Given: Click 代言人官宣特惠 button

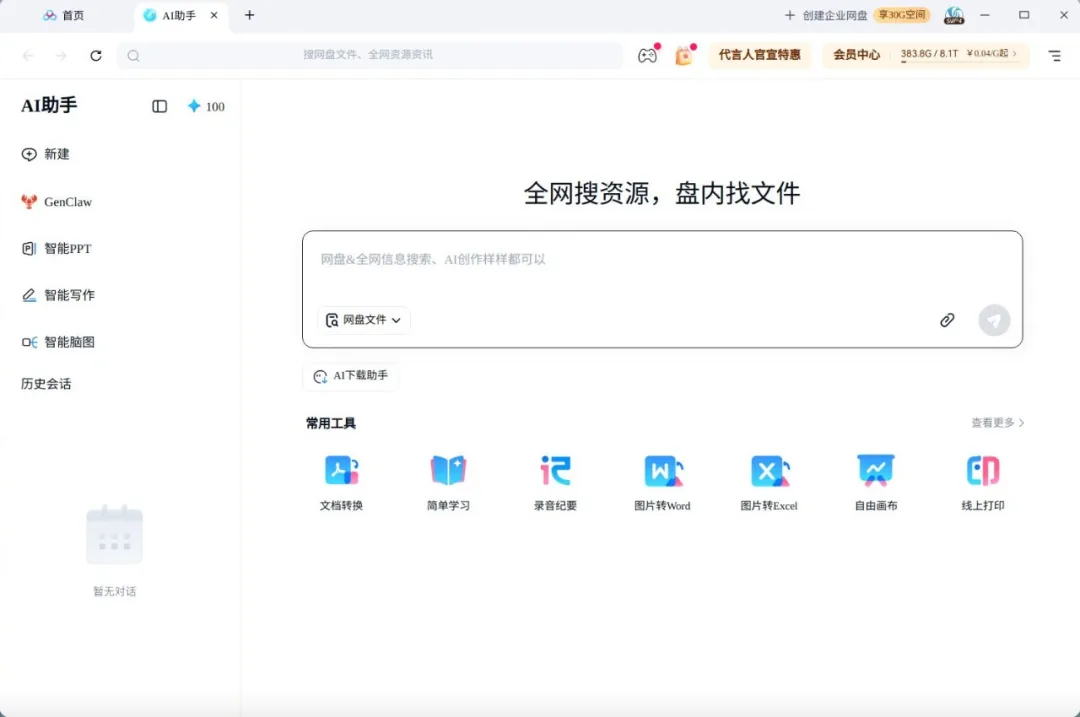Looking at the screenshot, I should click(760, 55).
